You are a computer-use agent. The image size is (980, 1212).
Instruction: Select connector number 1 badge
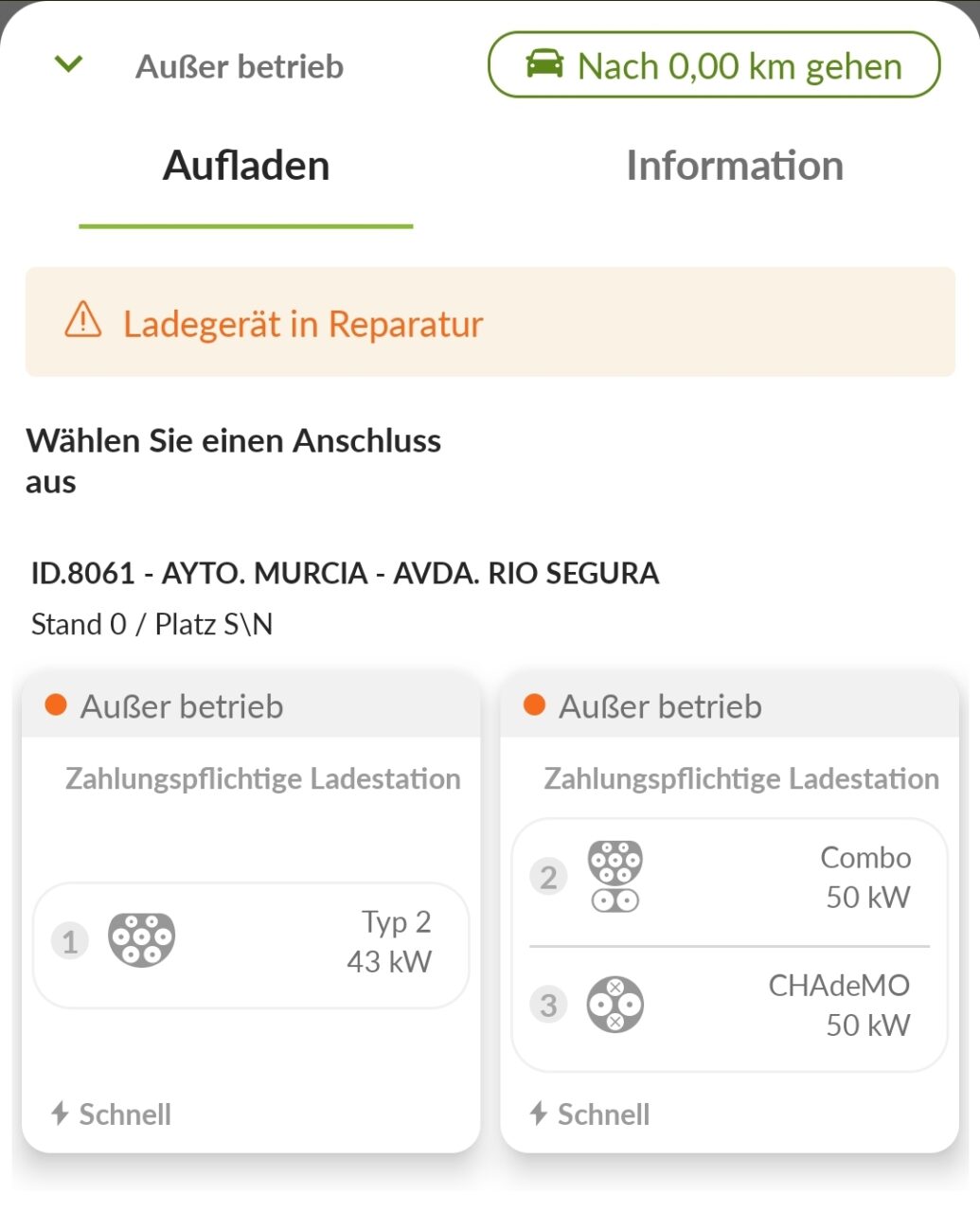[70, 941]
